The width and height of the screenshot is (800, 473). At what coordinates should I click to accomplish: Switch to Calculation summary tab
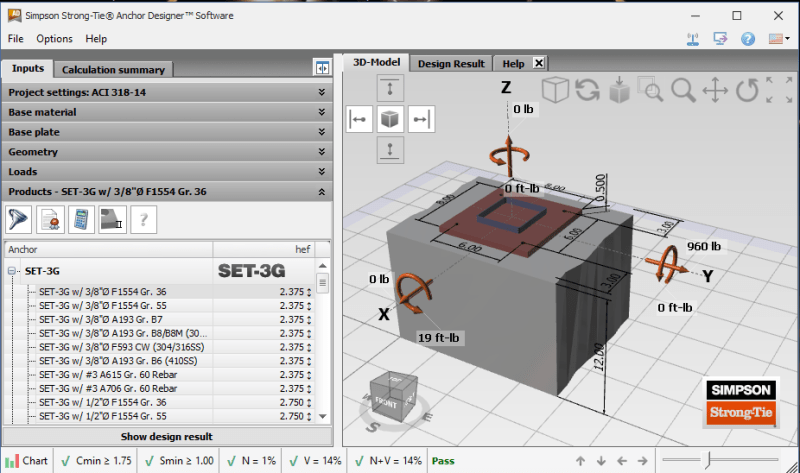pyautogui.click(x=113, y=70)
